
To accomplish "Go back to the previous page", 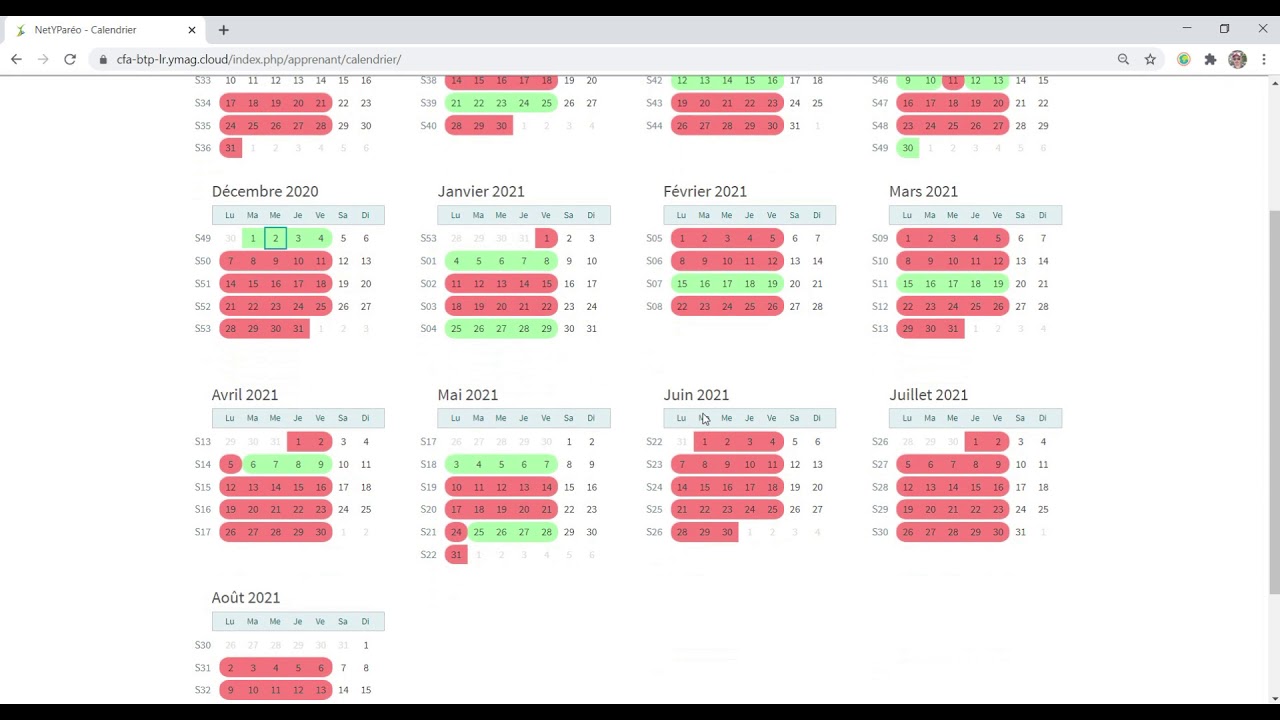I will point(16,60).
